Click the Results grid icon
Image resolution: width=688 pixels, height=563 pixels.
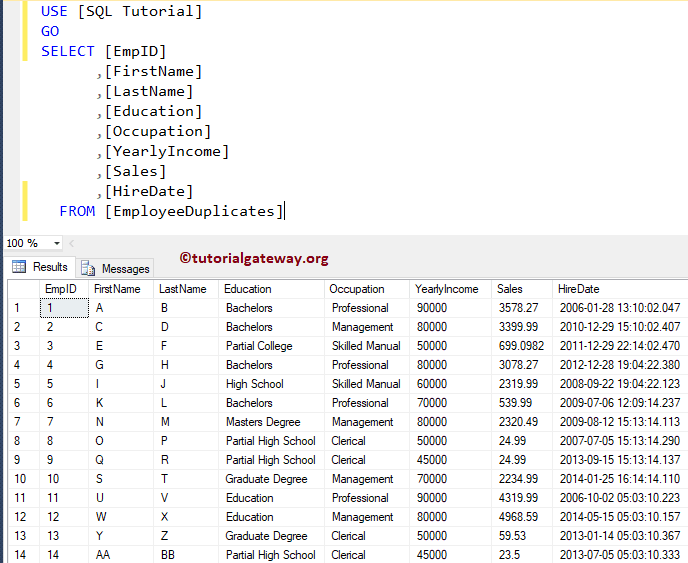[19, 266]
